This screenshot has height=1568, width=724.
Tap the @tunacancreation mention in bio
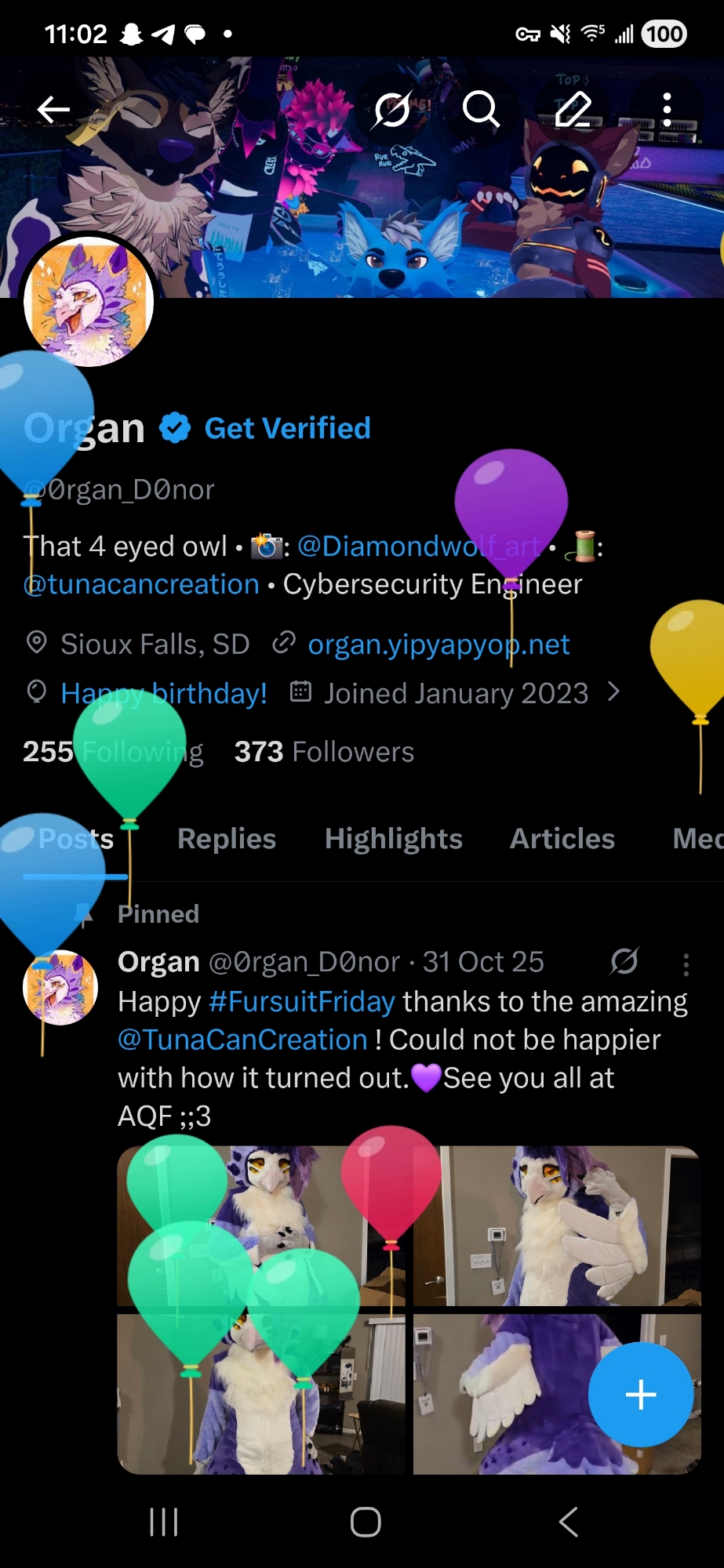(x=141, y=584)
